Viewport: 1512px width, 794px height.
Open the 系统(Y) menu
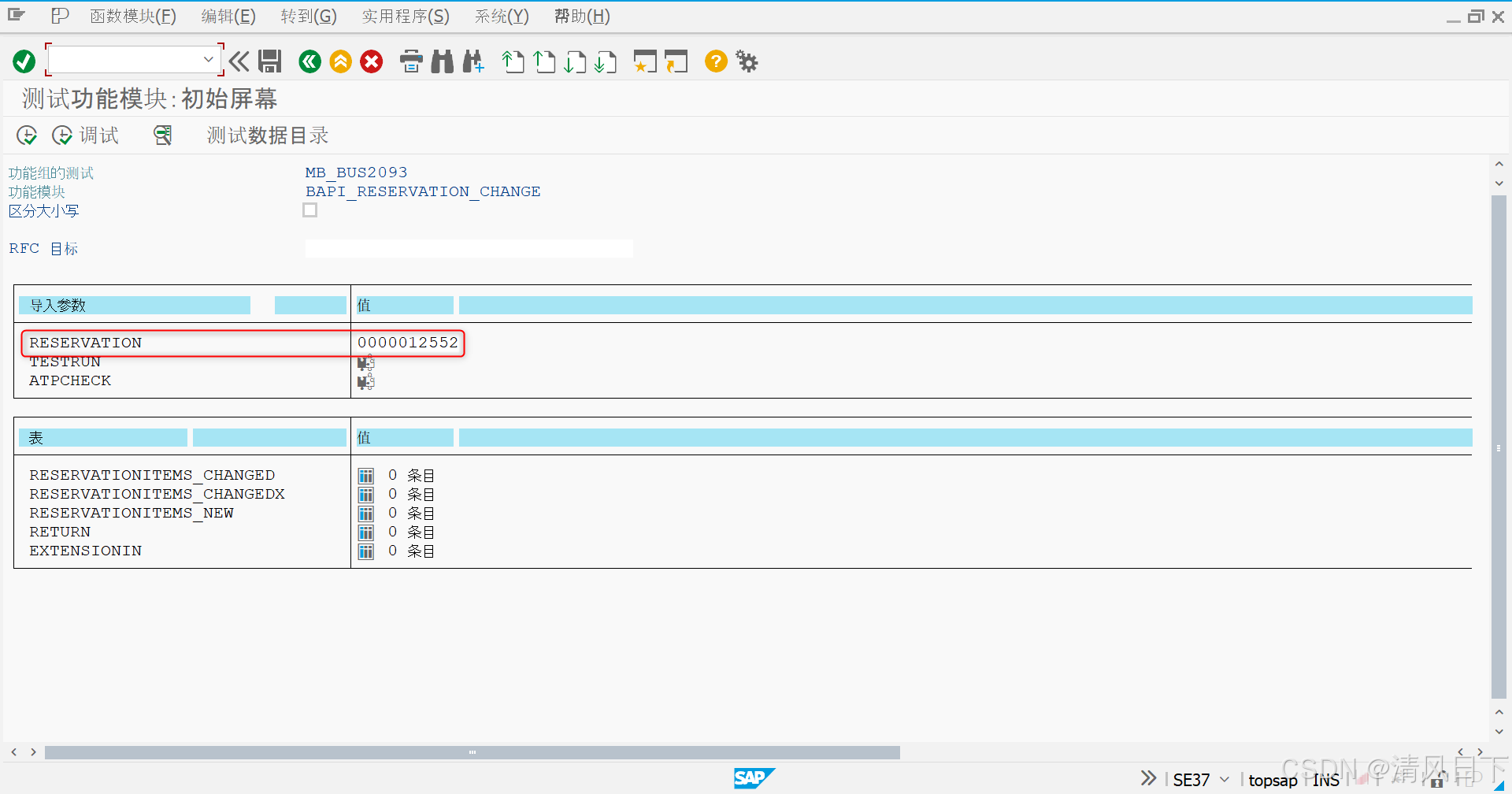coord(501,16)
